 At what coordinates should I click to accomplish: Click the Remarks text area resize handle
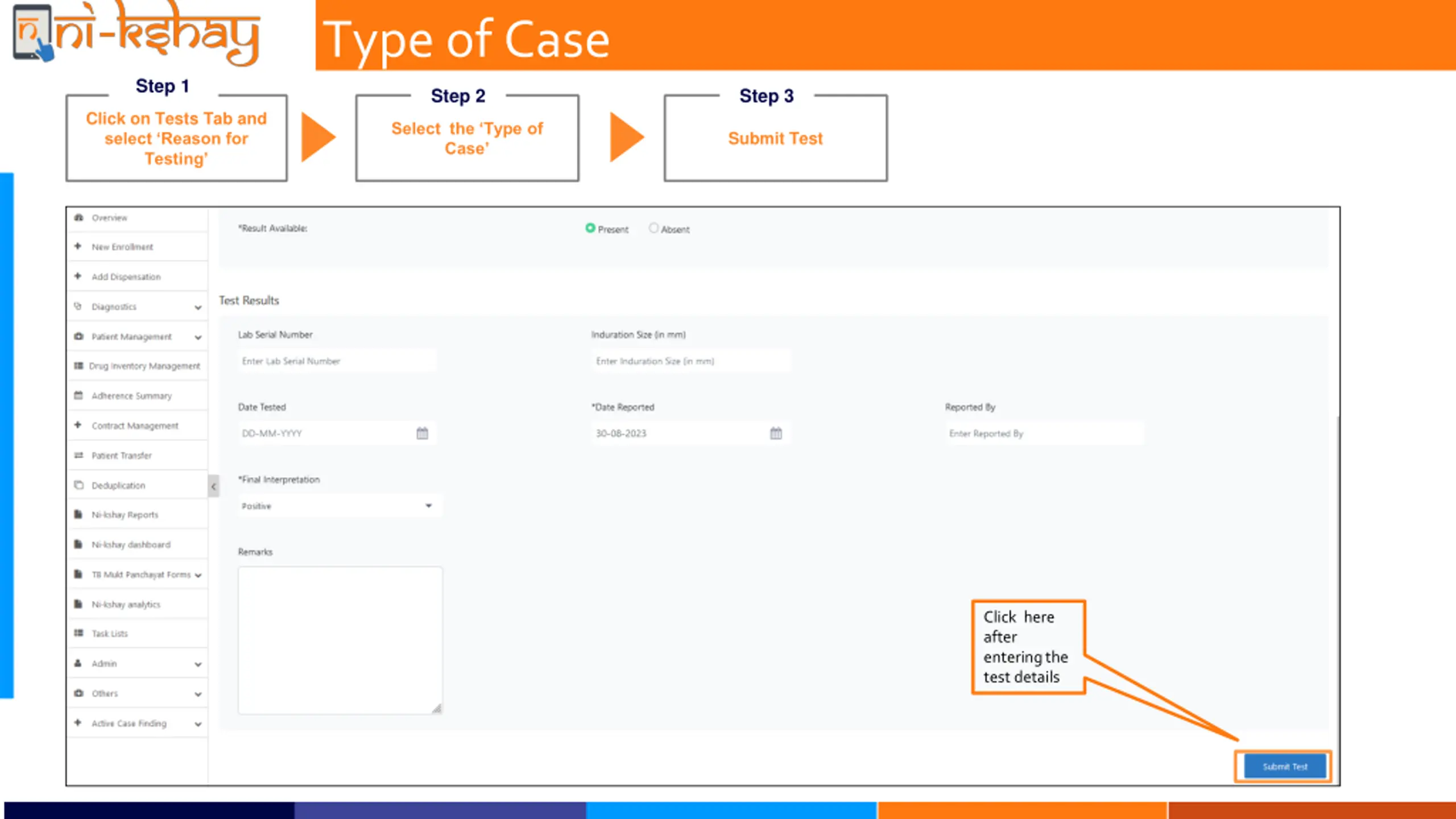tap(437, 708)
